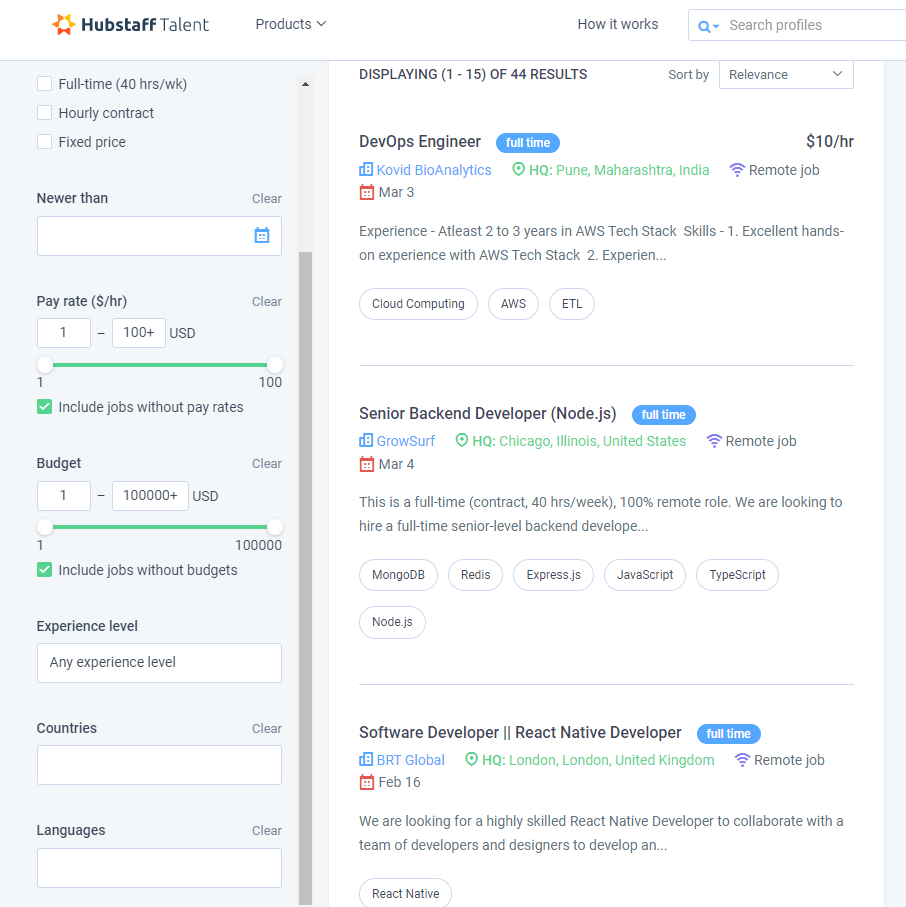Image resolution: width=906 pixels, height=907 pixels.
Task: Expand the Products navigation dropdown
Action: [290, 24]
